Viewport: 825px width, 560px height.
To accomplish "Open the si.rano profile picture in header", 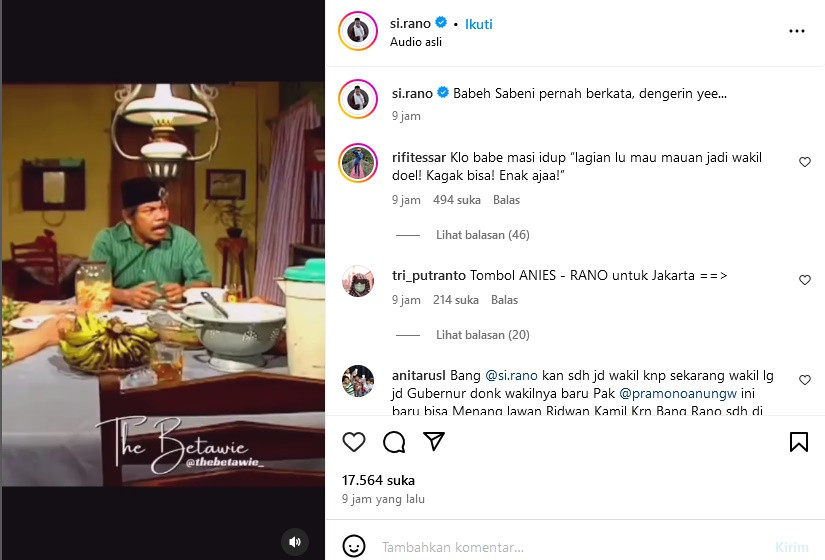I will [x=358, y=31].
